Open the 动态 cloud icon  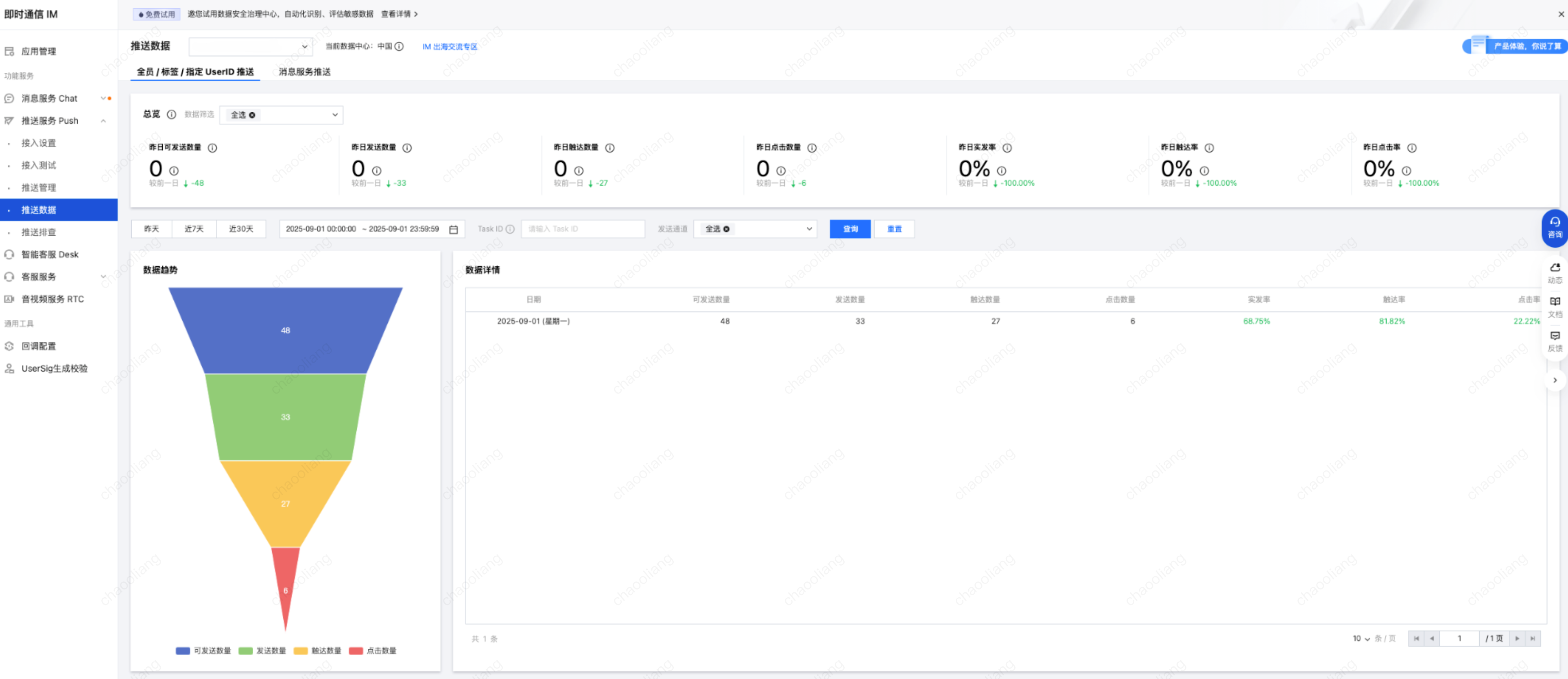(x=1555, y=272)
